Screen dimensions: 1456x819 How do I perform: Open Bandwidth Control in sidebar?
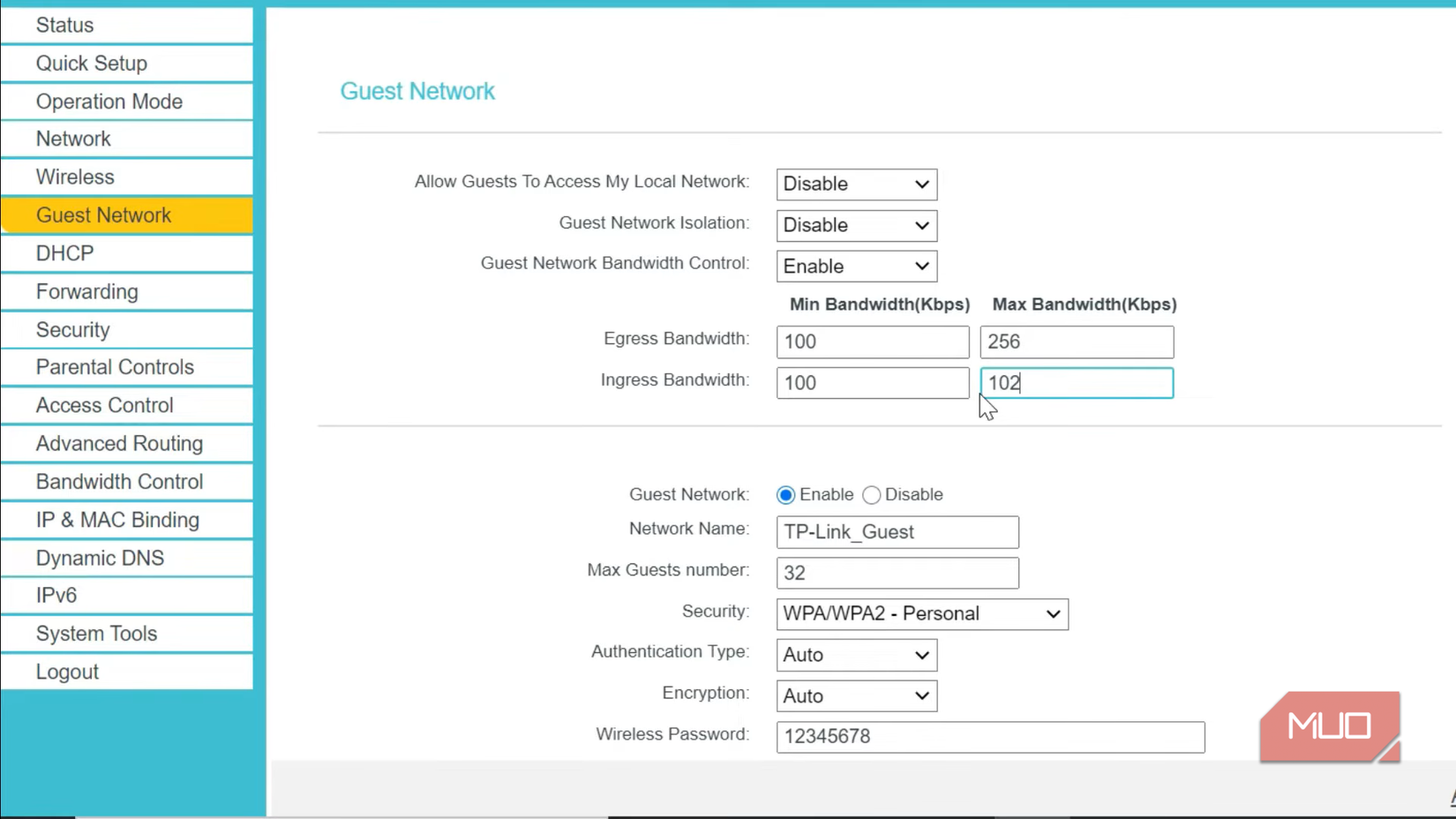[127, 482]
